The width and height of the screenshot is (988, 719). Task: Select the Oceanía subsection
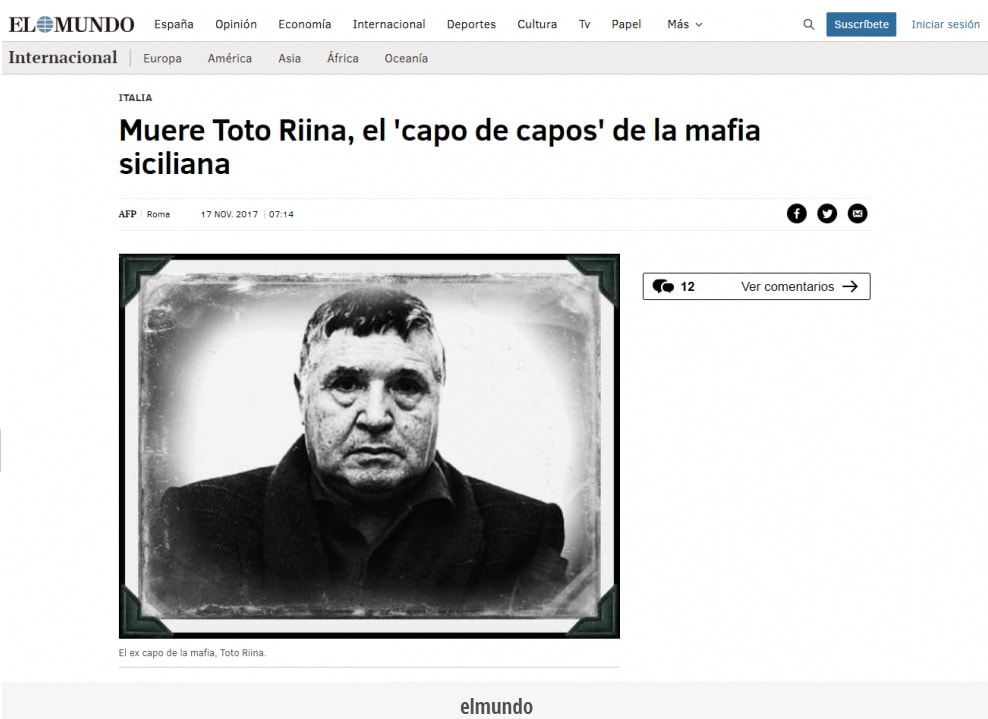click(406, 59)
